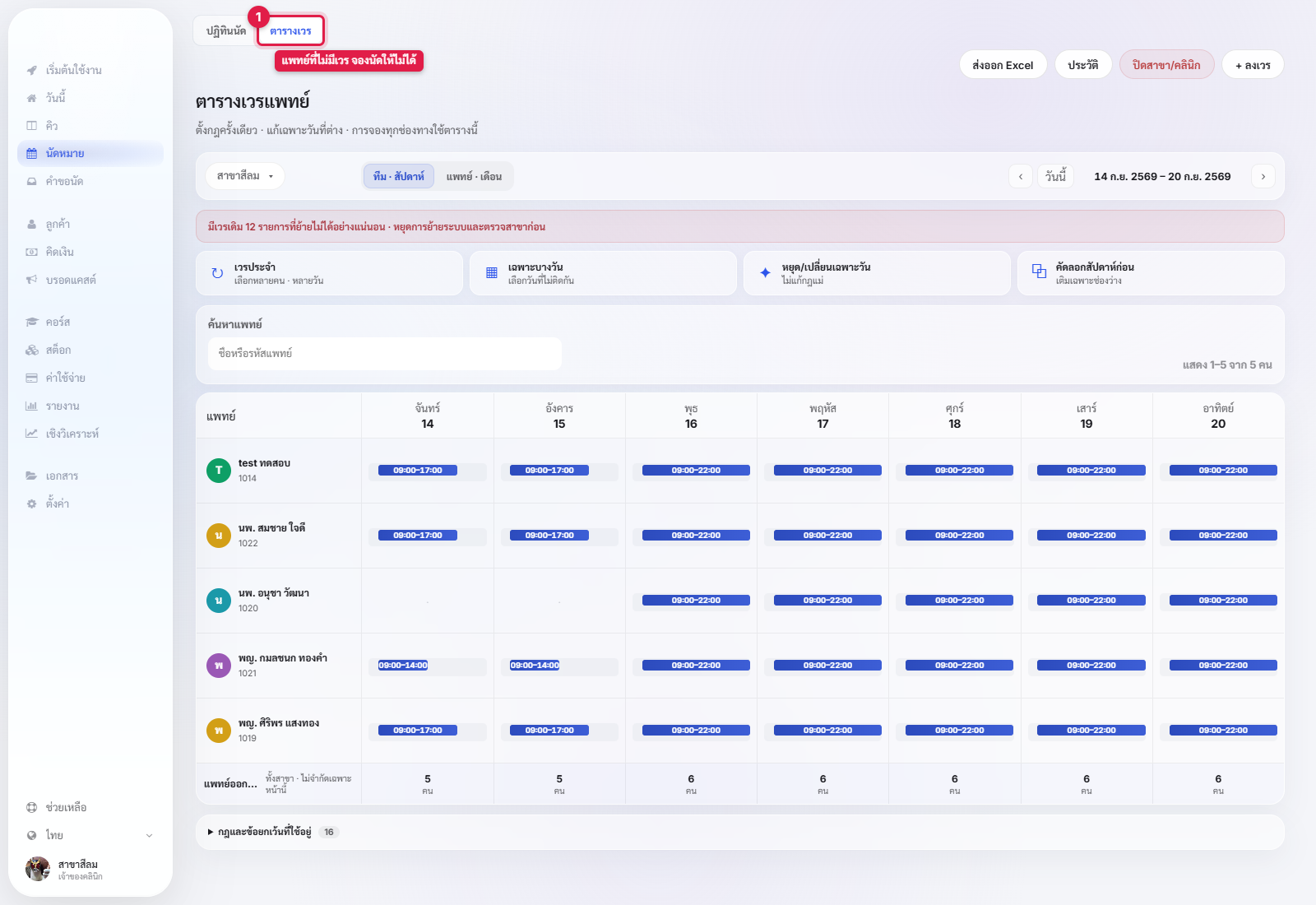Open คอร์ส graduation cap icon

(x=31, y=323)
